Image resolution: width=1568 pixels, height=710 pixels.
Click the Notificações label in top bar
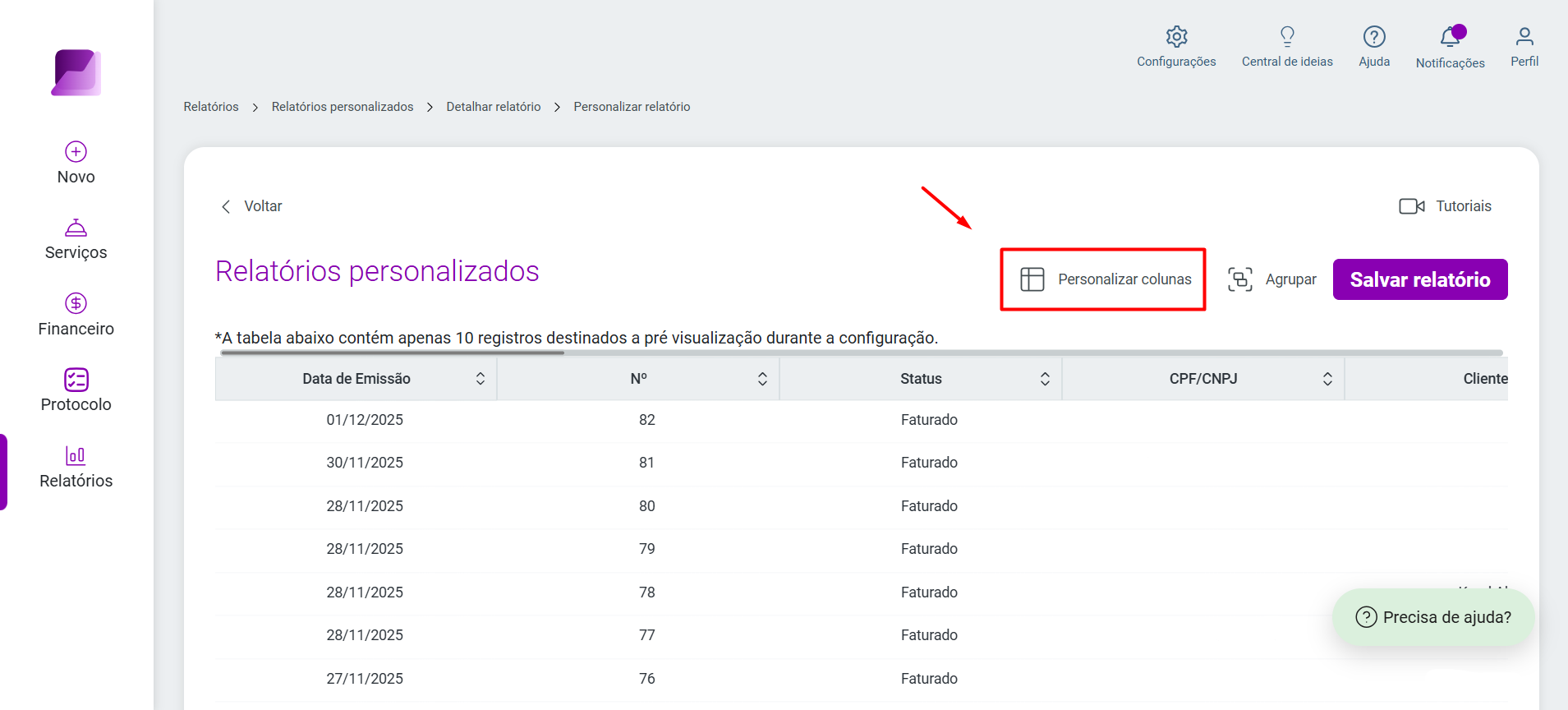pyautogui.click(x=1451, y=63)
